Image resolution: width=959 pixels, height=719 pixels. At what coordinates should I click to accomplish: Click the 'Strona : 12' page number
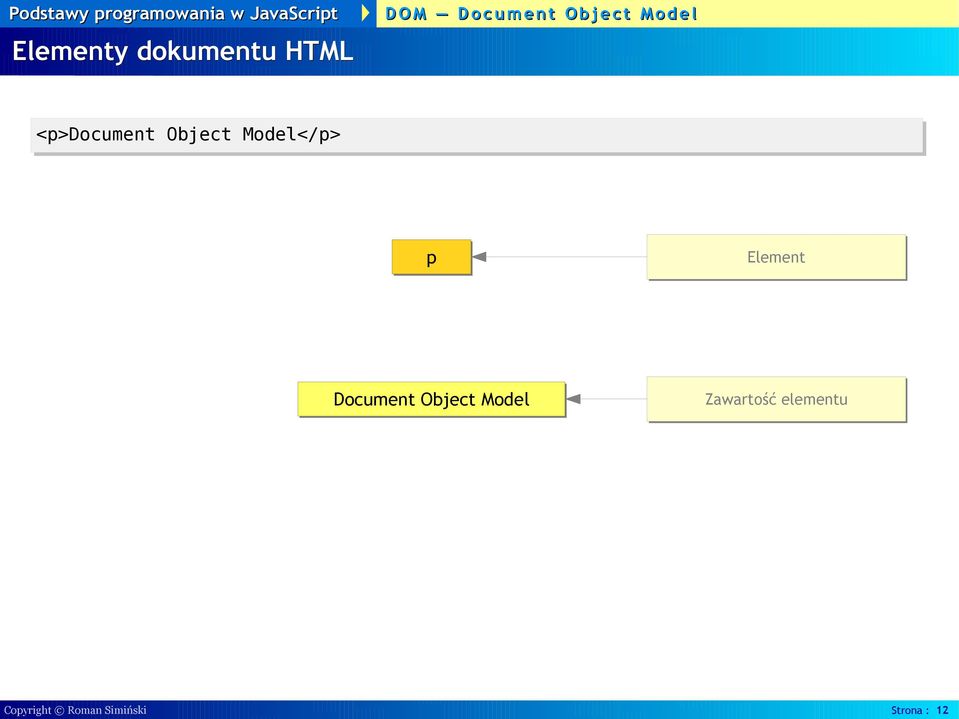(x=919, y=710)
